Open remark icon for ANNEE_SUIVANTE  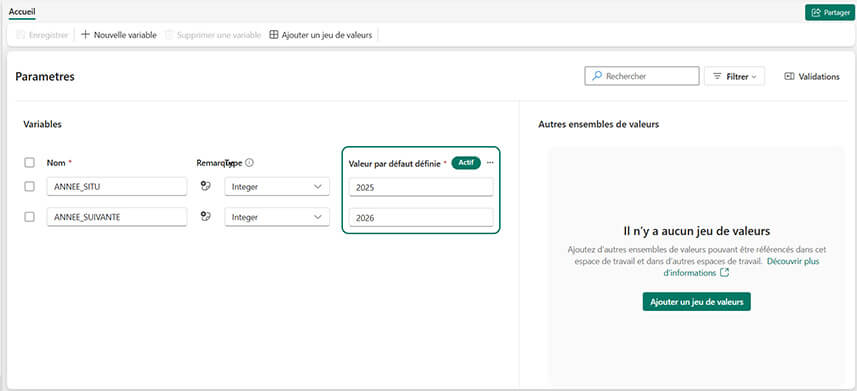click(206, 216)
